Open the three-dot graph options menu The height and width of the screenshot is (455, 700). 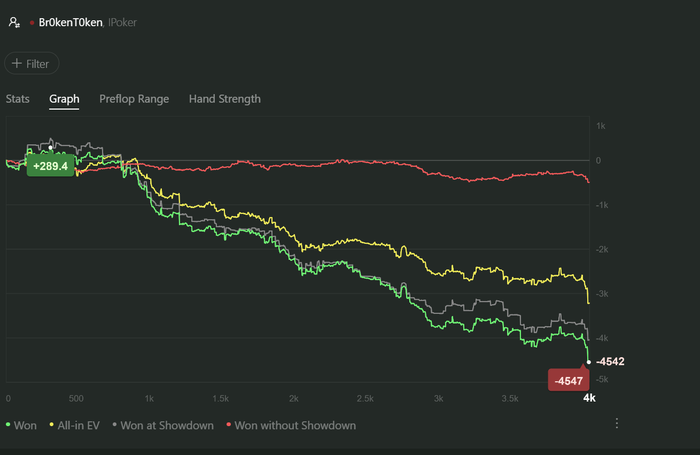pyautogui.click(x=617, y=424)
